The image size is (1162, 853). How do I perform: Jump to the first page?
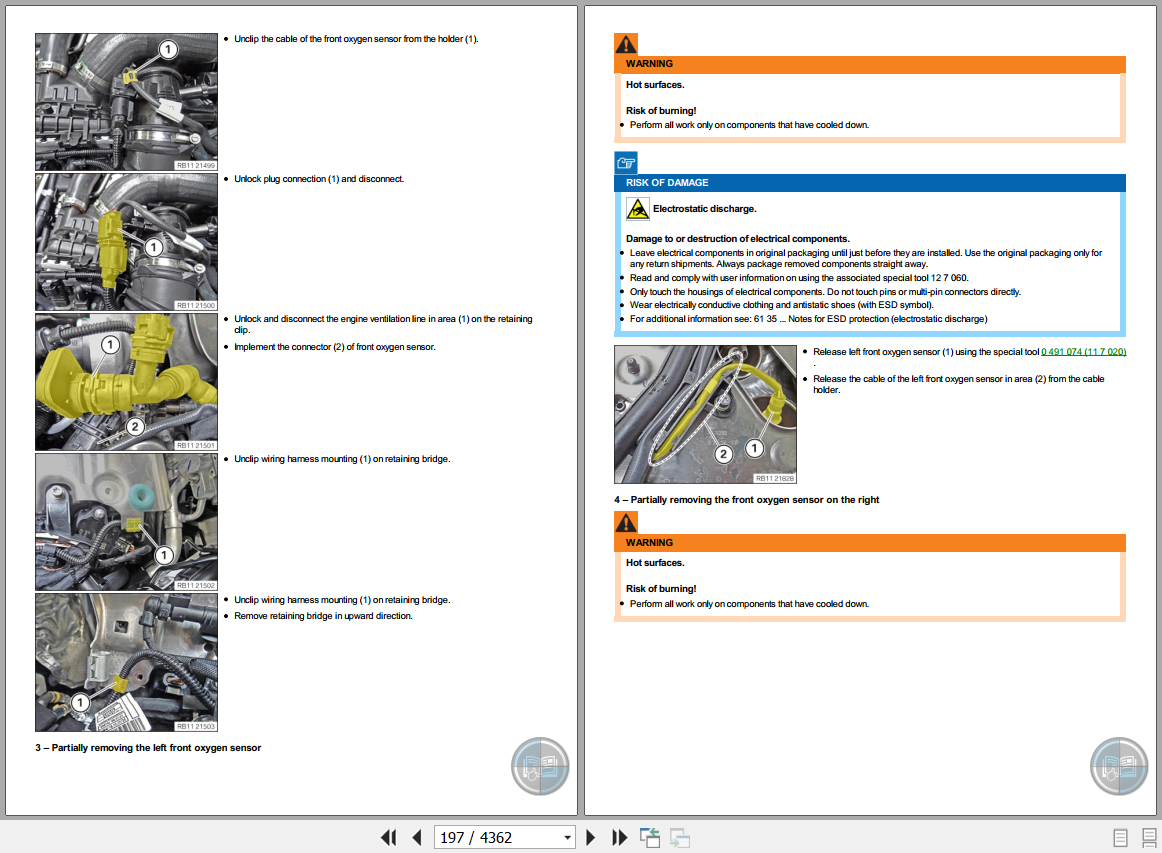(x=388, y=837)
